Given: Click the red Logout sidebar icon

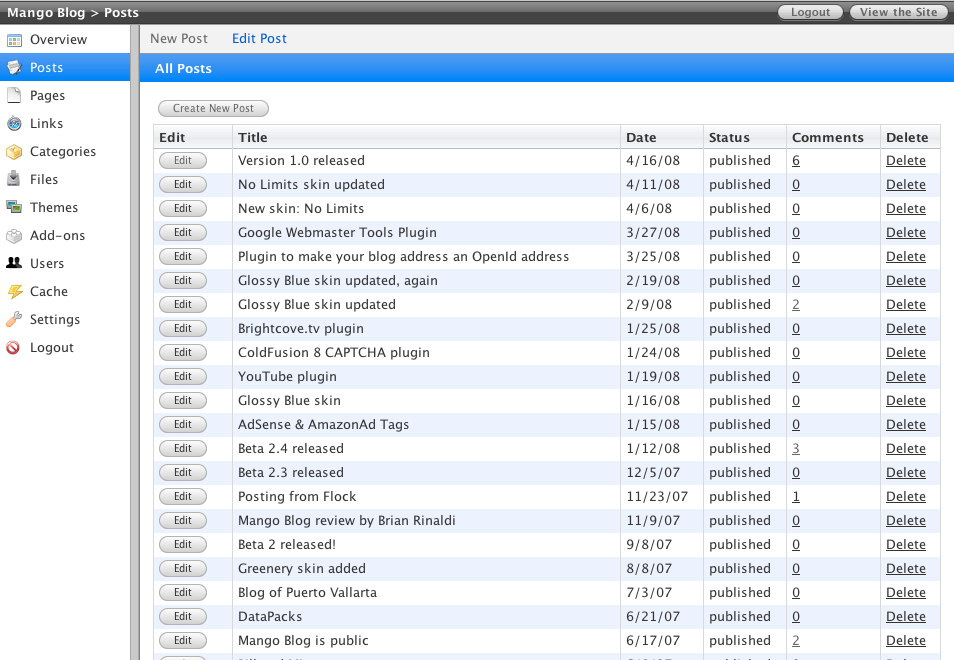Looking at the screenshot, I should tap(13, 347).
